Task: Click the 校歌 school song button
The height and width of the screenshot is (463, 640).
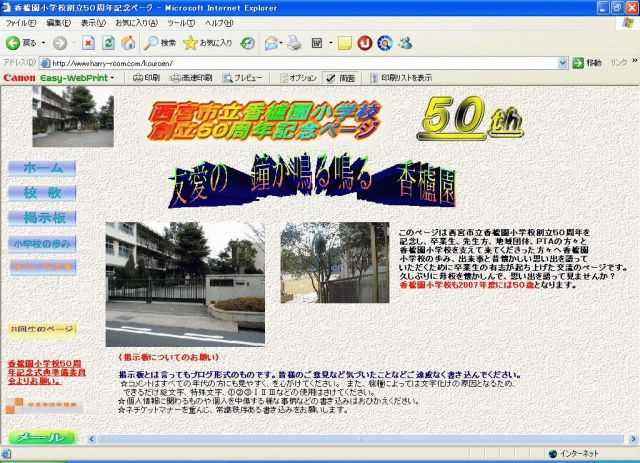Action: click(x=42, y=192)
